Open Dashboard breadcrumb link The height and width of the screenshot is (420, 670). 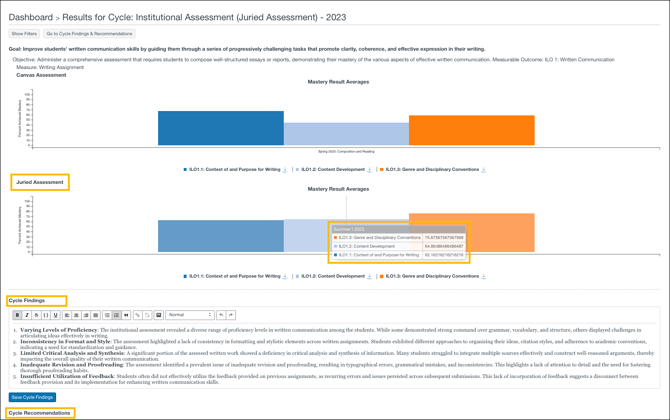pyautogui.click(x=30, y=18)
